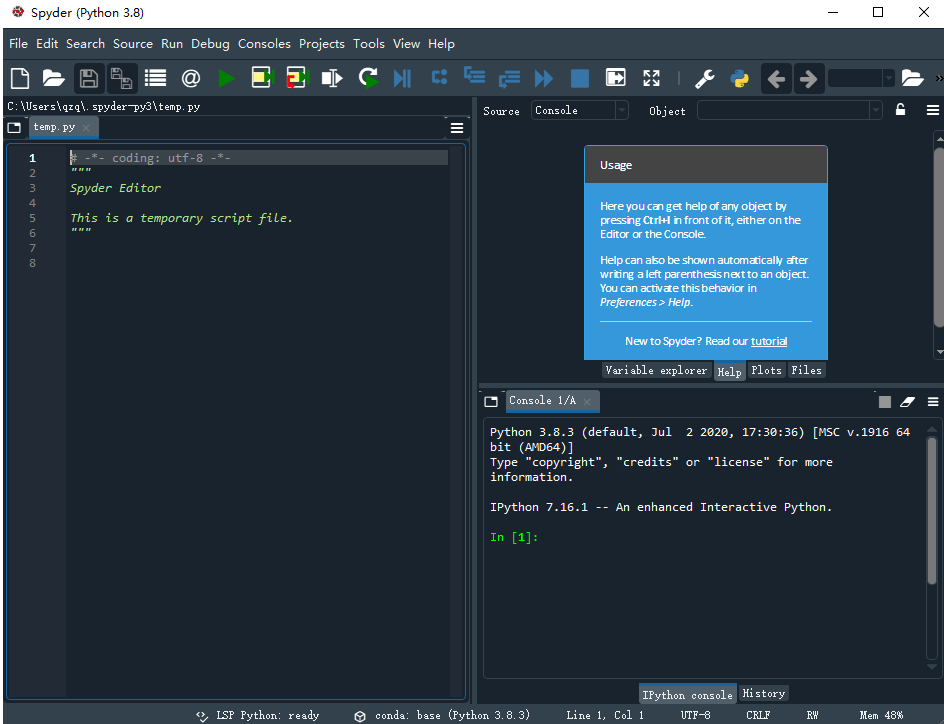Continue debug execution double-arrow icon

coord(544,78)
